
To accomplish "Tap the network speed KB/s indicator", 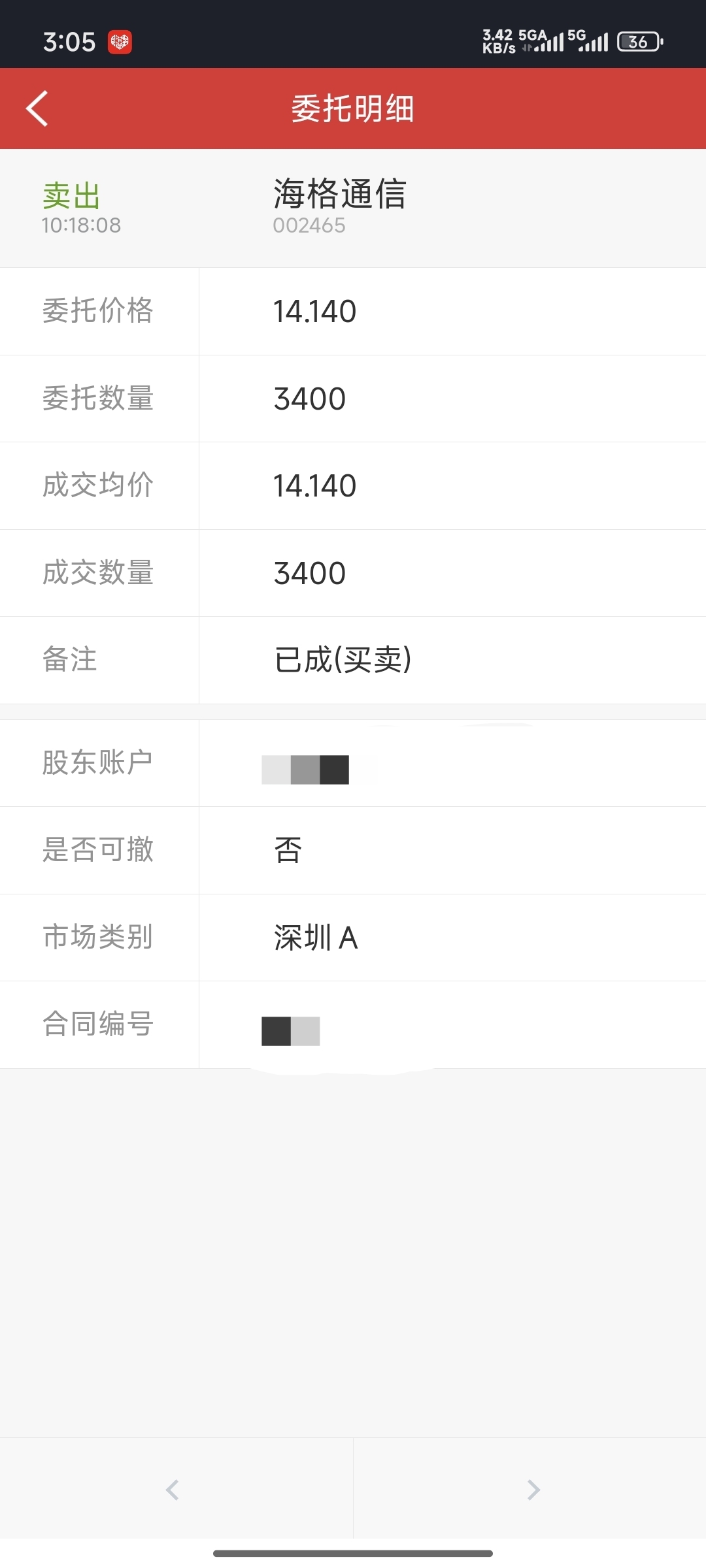I will [498, 42].
